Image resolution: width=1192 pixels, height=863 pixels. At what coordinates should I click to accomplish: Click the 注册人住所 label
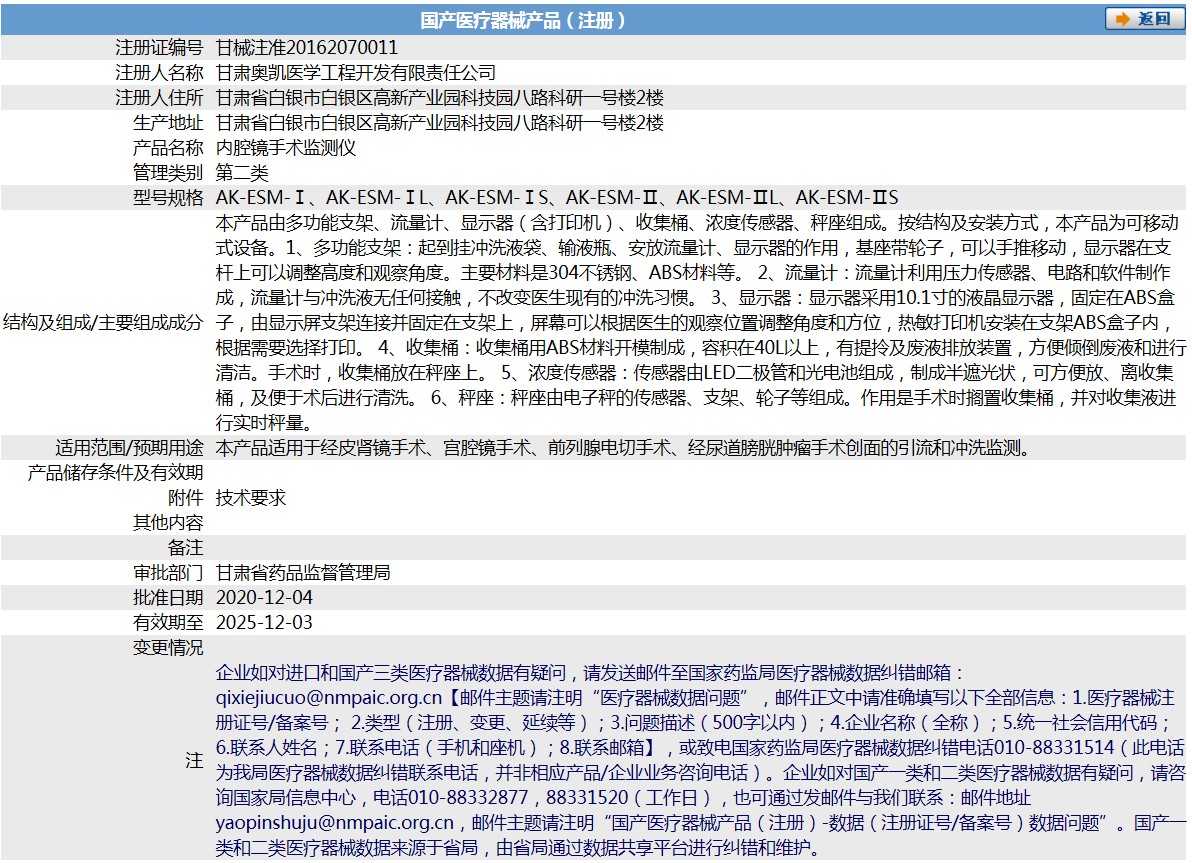[160, 98]
